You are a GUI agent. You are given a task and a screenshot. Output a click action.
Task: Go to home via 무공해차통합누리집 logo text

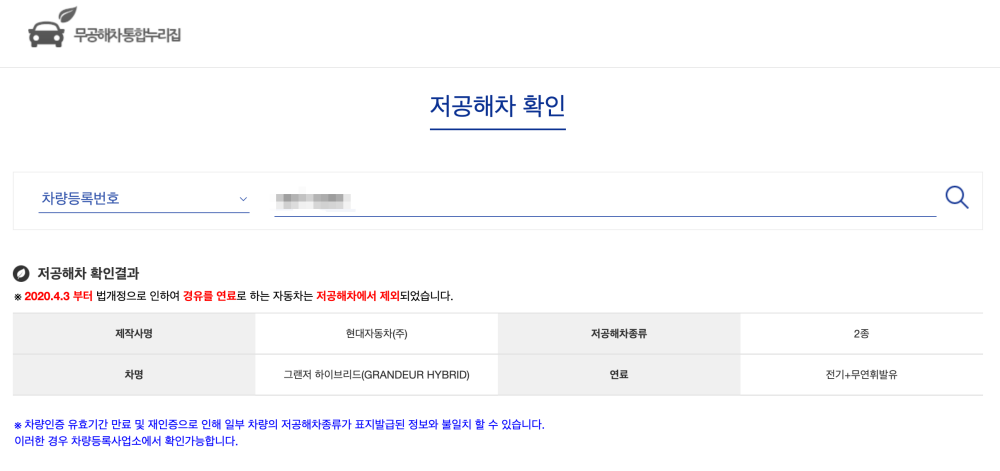(x=127, y=35)
